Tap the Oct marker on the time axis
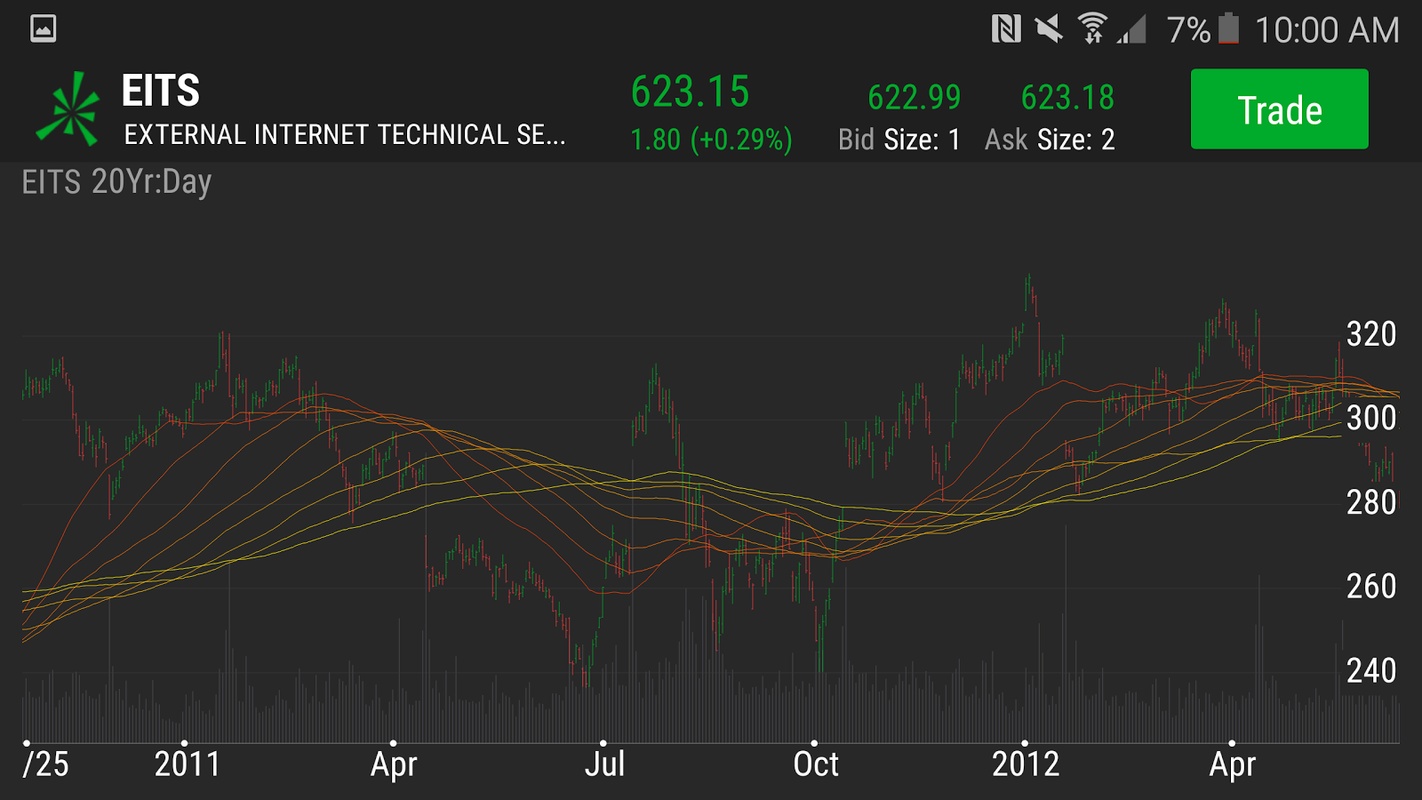Viewport: 1422px width, 800px height. click(x=816, y=765)
